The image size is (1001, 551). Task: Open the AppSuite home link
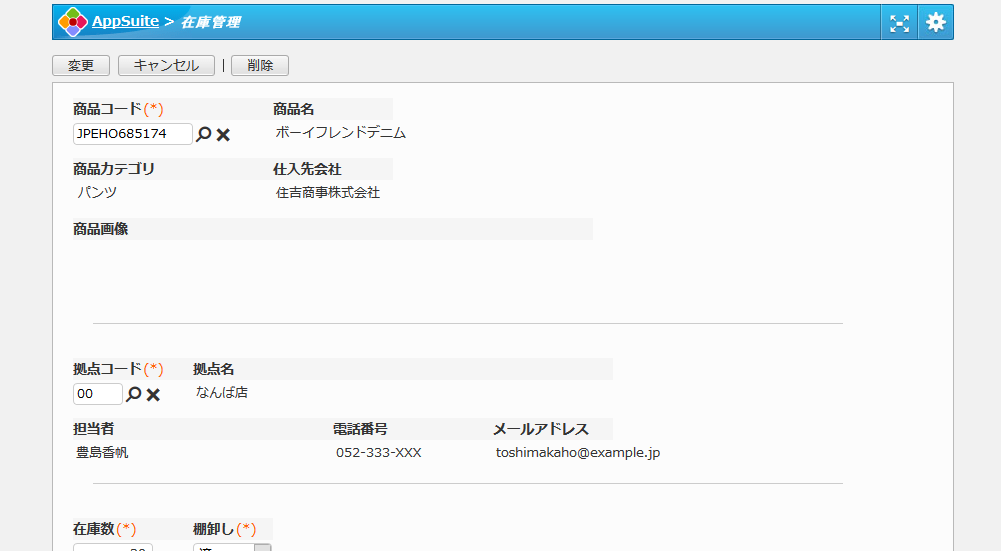125,21
